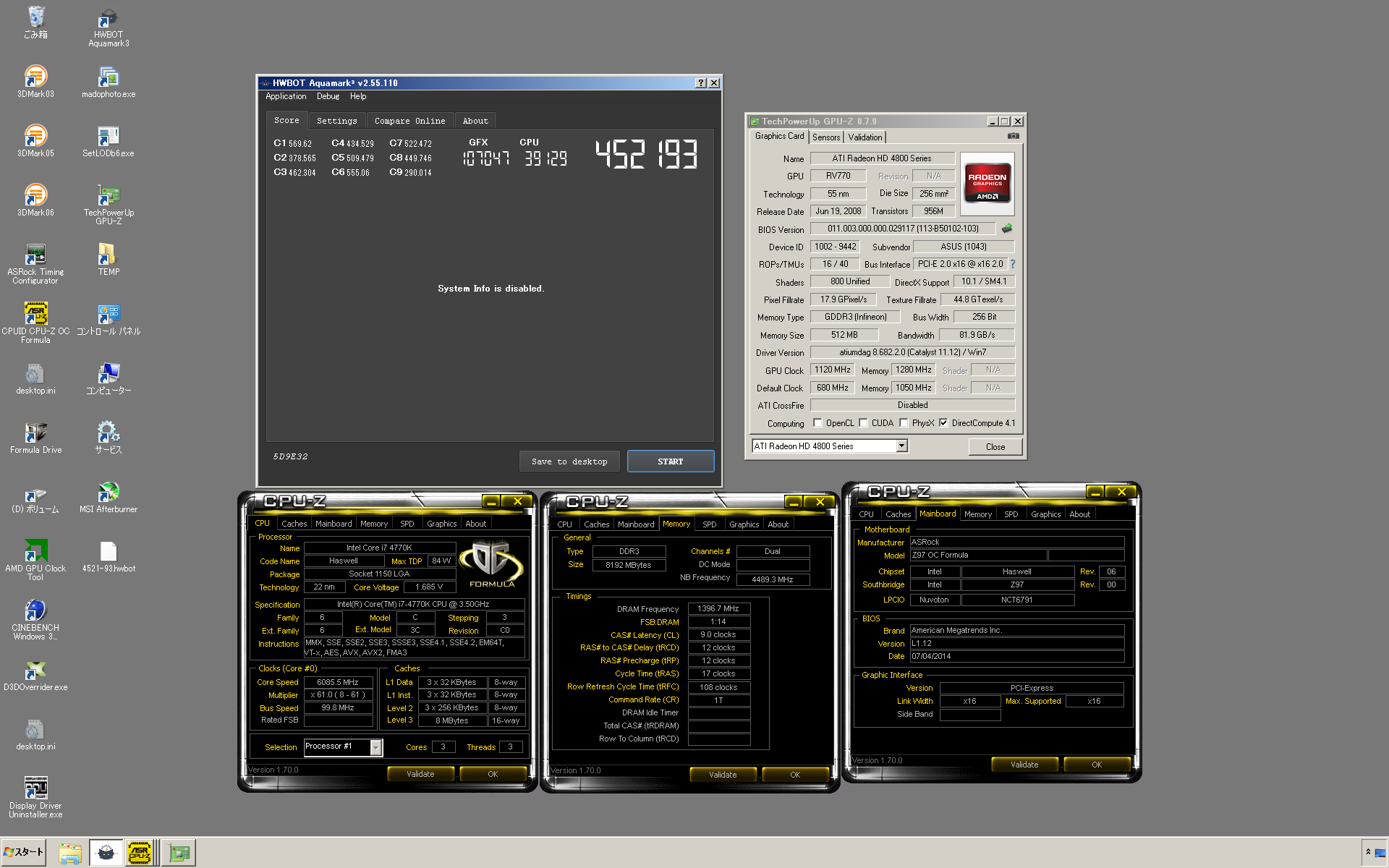Show hidden system tray icons
The width and height of the screenshot is (1389, 868).
point(1368,852)
